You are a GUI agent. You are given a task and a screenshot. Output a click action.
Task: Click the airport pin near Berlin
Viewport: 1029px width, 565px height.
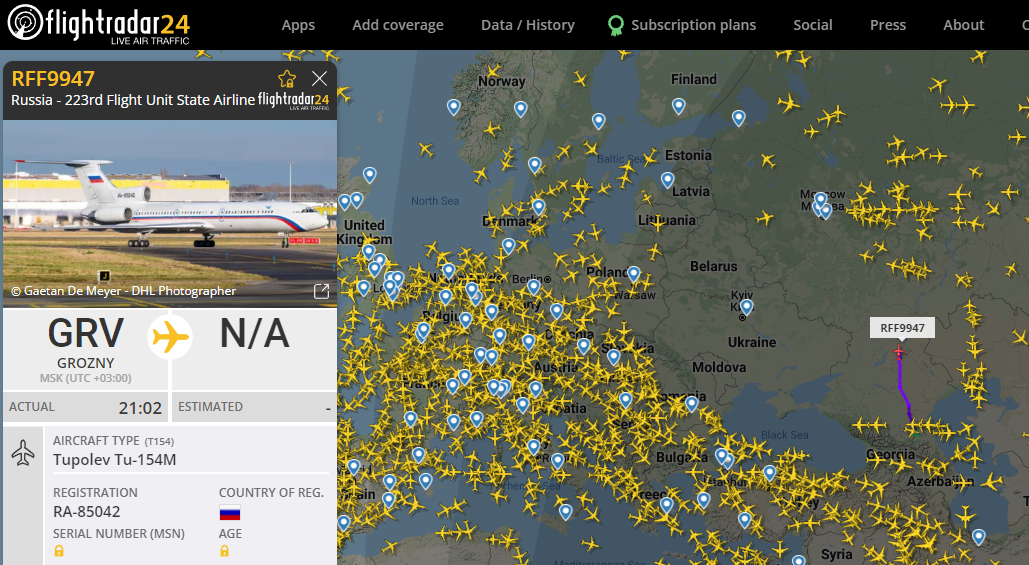click(x=534, y=287)
